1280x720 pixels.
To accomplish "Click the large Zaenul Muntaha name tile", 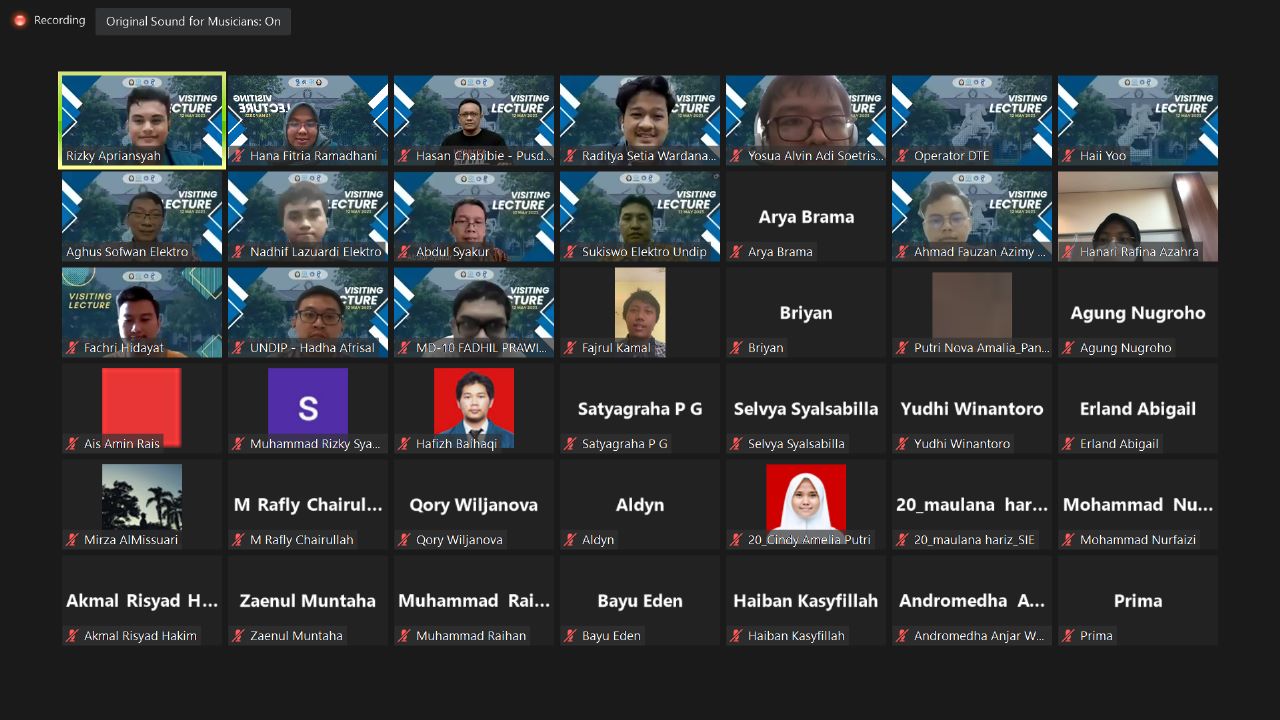I will coord(308,600).
